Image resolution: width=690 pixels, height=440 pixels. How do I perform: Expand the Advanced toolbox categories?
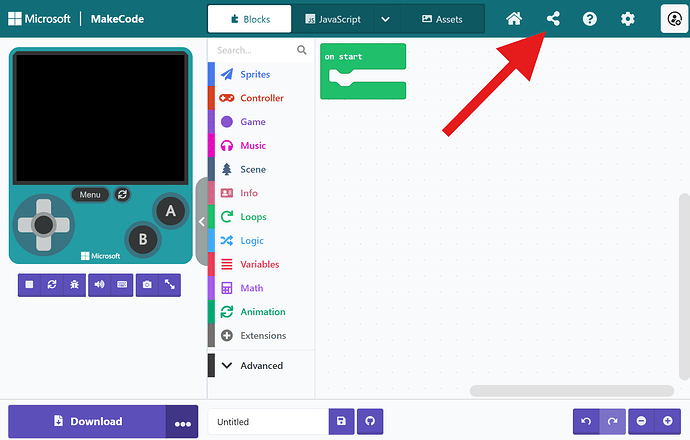pyautogui.click(x=261, y=366)
